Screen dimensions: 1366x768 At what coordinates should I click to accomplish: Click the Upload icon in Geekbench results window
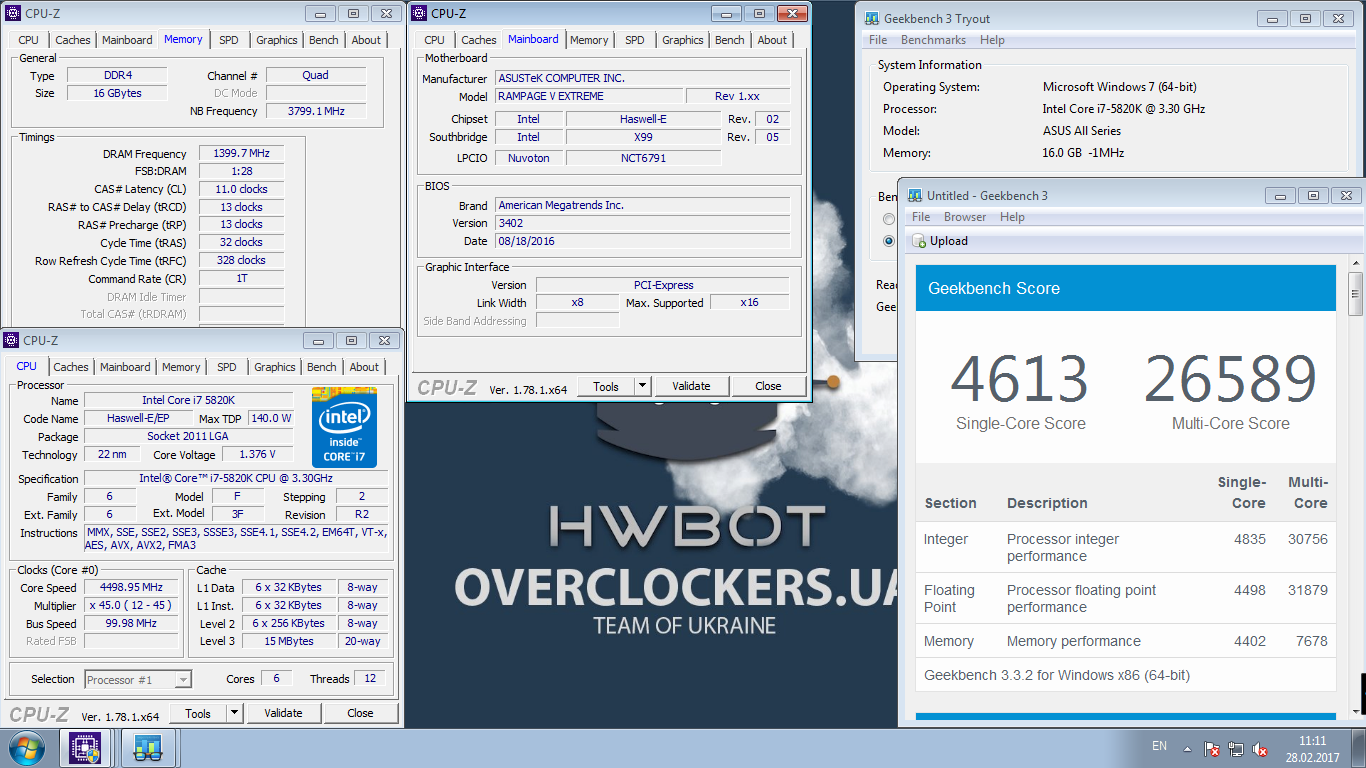919,241
